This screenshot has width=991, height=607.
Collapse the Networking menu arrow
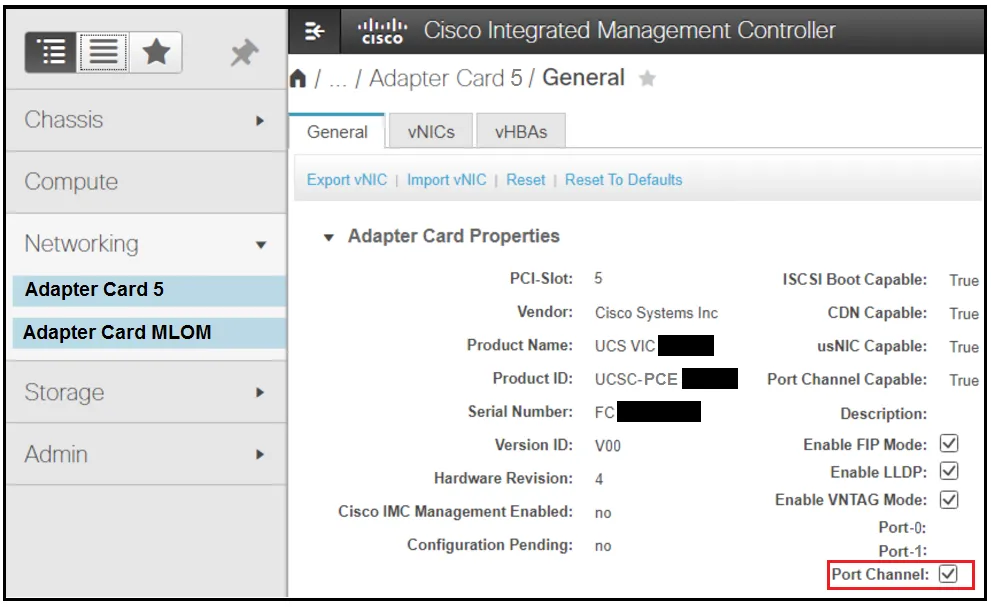click(260, 245)
